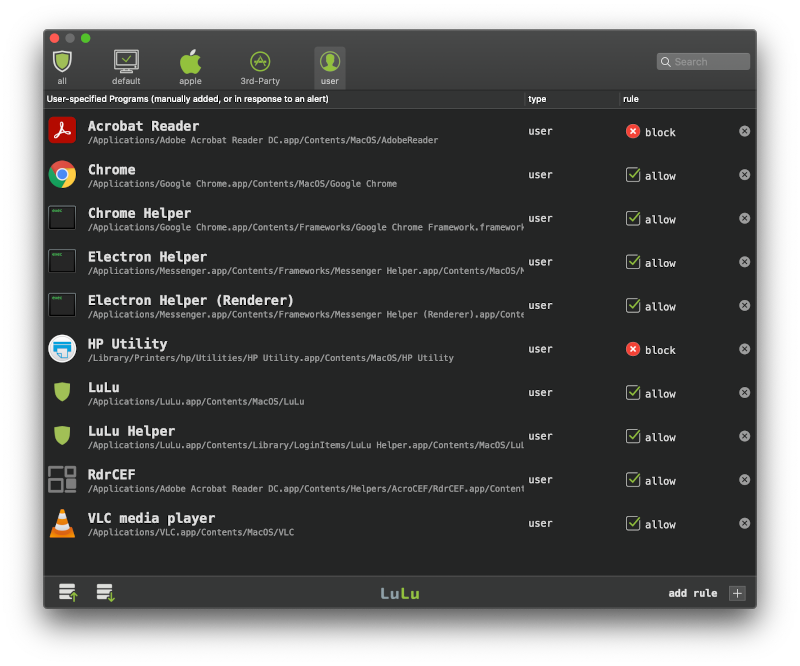The image size is (800, 666).
Task: Click the User-specified Programs header text
Action: (188, 99)
